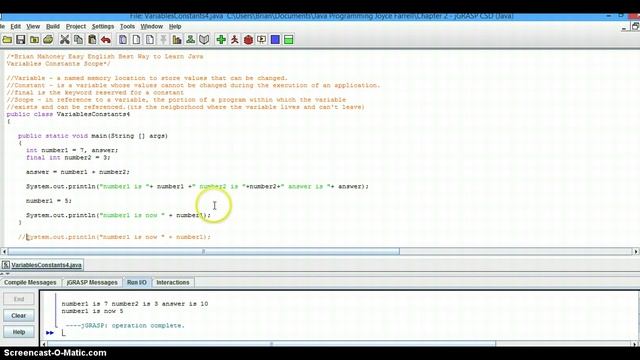The height and width of the screenshot is (360, 640).
Task: Click the editor scrollbar left arrow
Action: [x=4, y=251]
